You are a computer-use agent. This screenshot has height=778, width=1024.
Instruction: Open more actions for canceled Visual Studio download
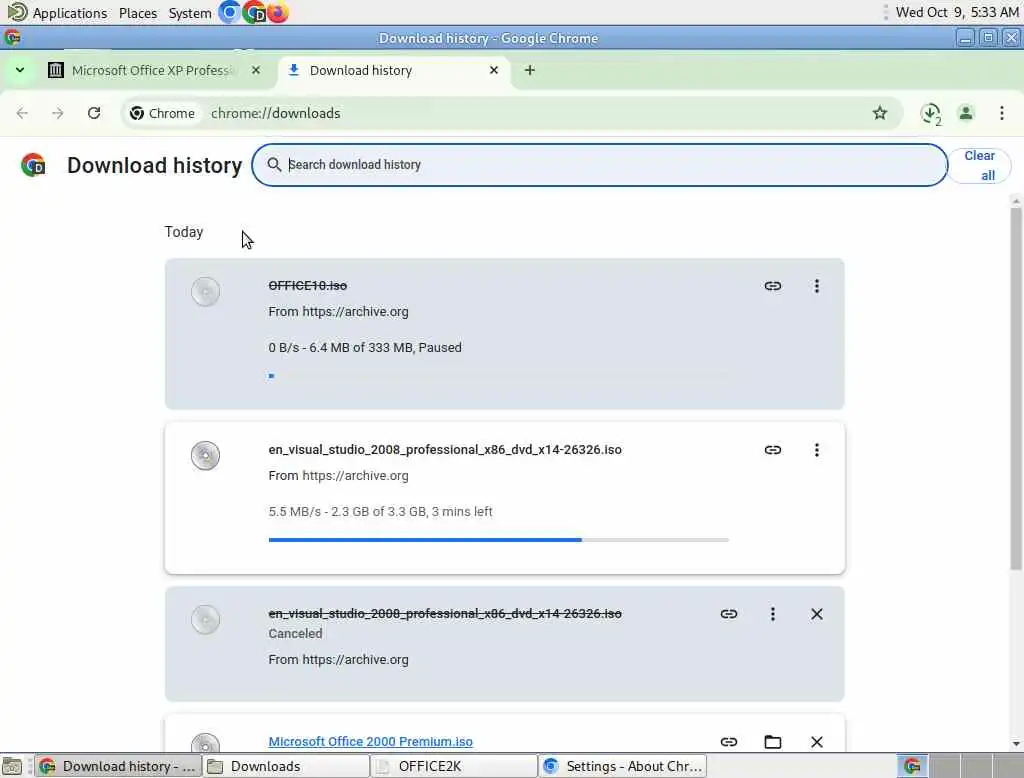coord(773,614)
